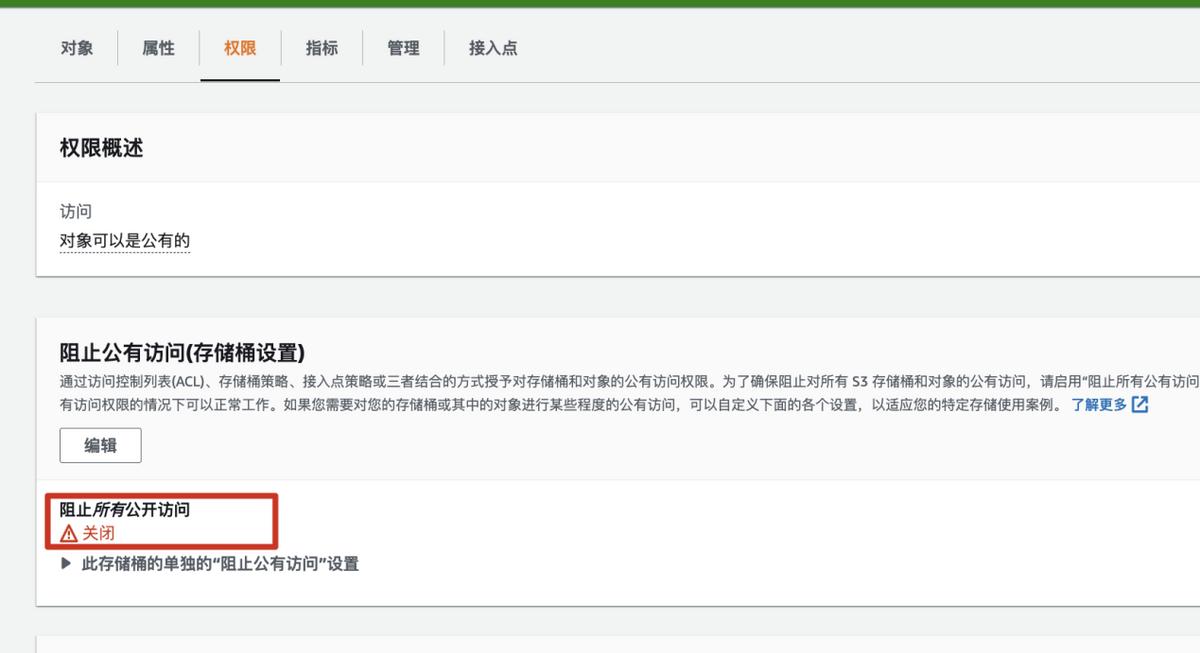Open the 对象 tab
Screen dimensions: 1200x653
(x=77, y=47)
